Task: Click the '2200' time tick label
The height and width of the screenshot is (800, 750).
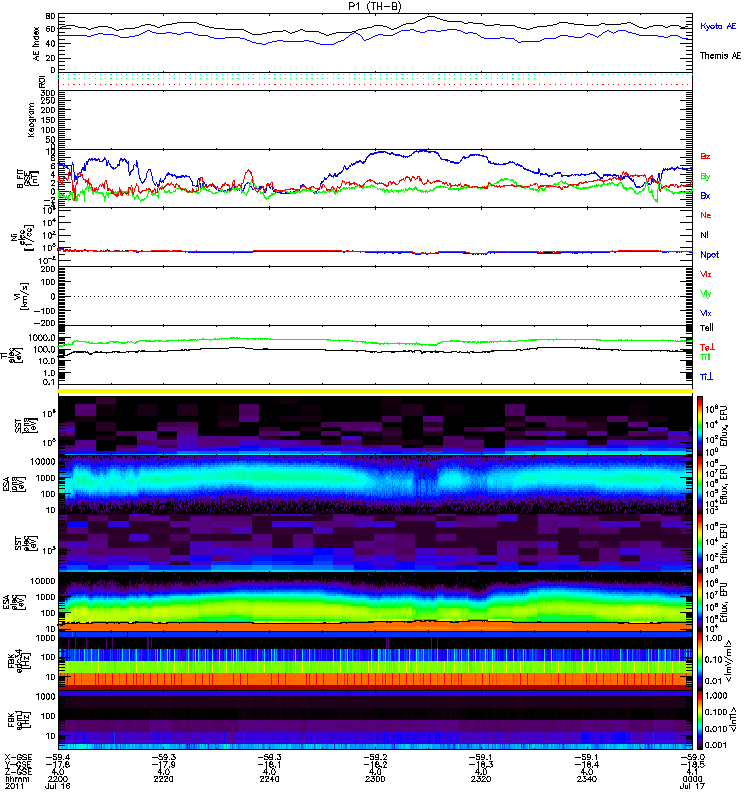Action: 58,779
